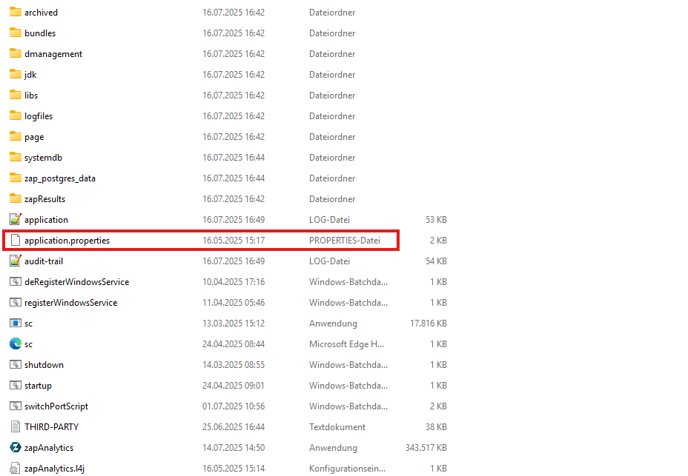Click the date '11.04.2025 05:46'
Image resolution: width=688 pixels, height=476 pixels.
click(233, 303)
